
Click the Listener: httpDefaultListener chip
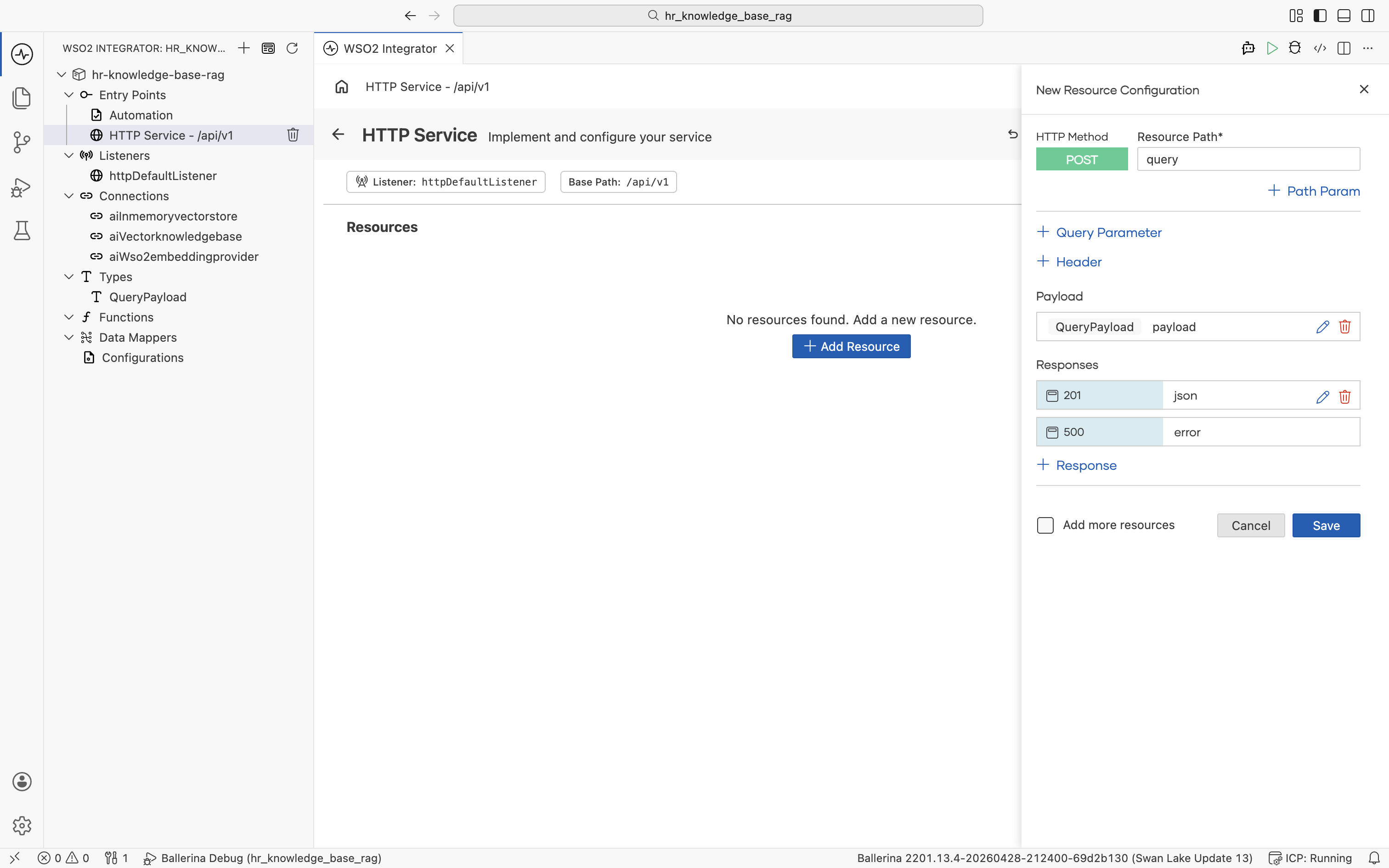point(446,182)
